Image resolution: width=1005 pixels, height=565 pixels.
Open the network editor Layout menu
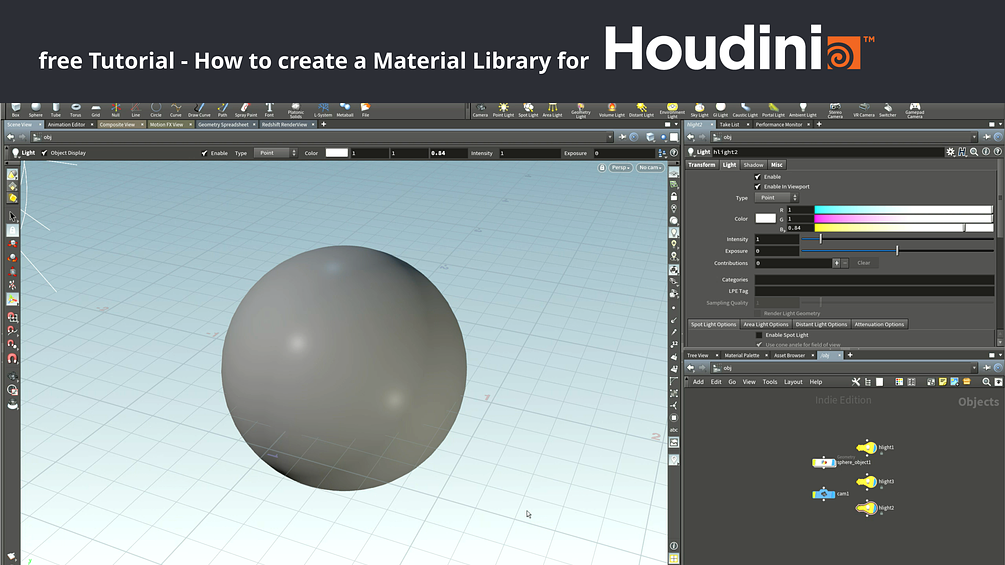[793, 382]
